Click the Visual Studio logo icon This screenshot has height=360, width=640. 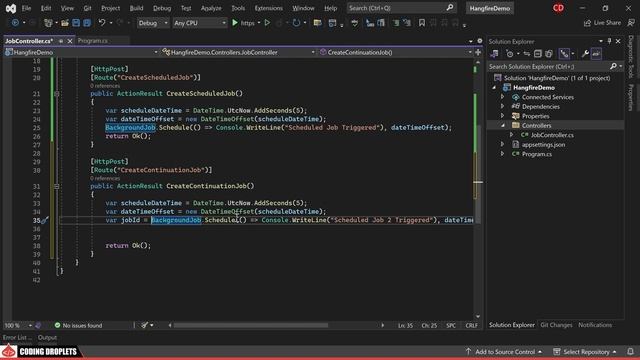11,8
